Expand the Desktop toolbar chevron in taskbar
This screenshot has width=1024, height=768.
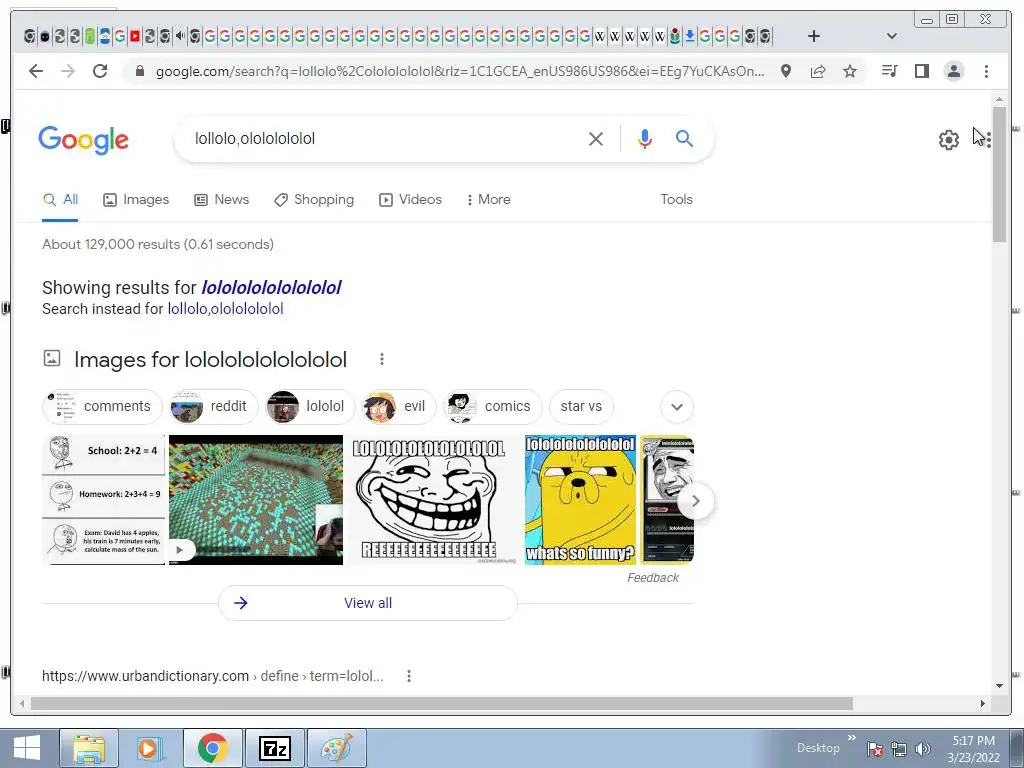click(852, 738)
